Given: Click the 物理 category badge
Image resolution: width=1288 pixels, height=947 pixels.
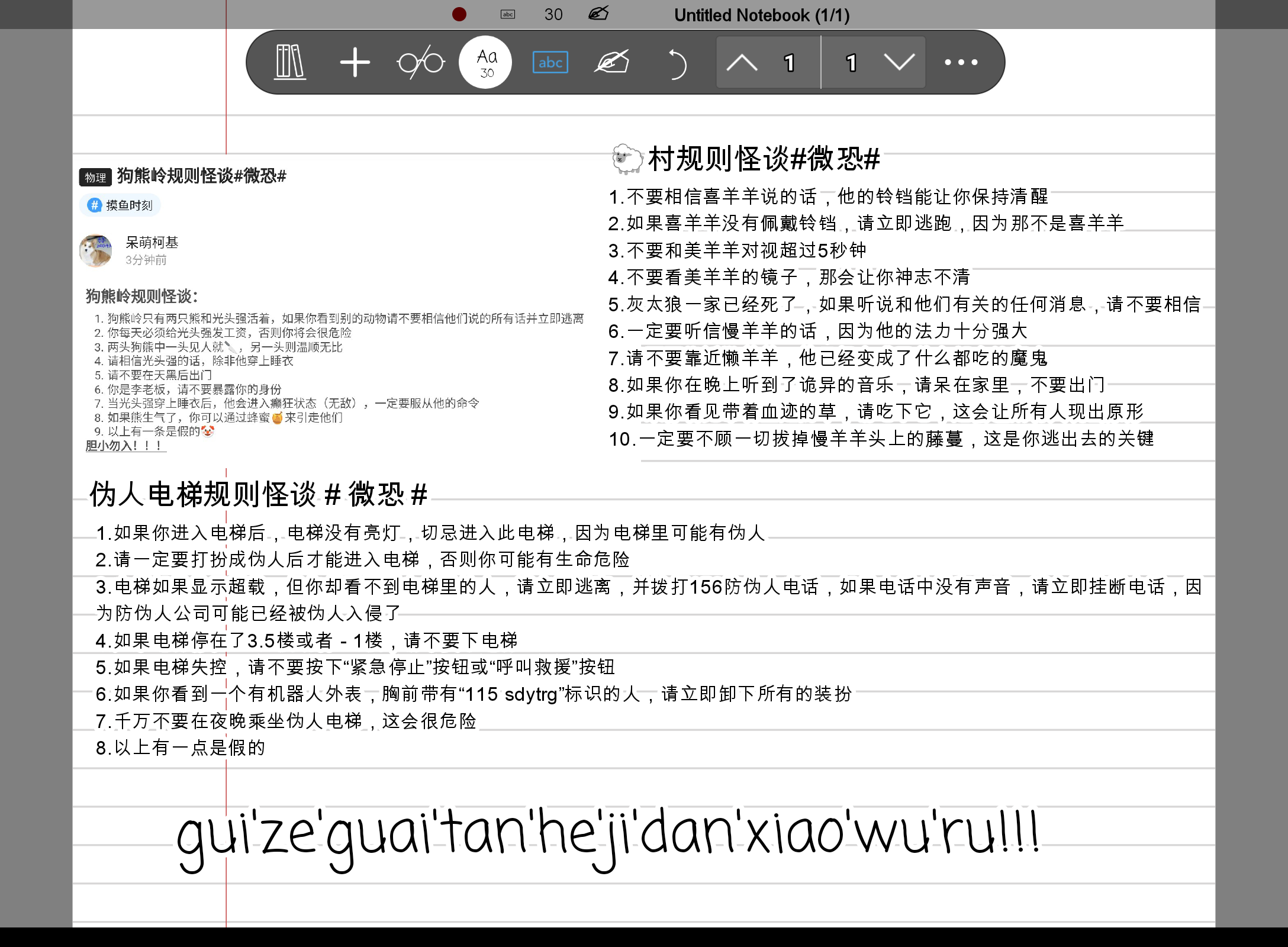Looking at the screenshot, I should [95, 178].
